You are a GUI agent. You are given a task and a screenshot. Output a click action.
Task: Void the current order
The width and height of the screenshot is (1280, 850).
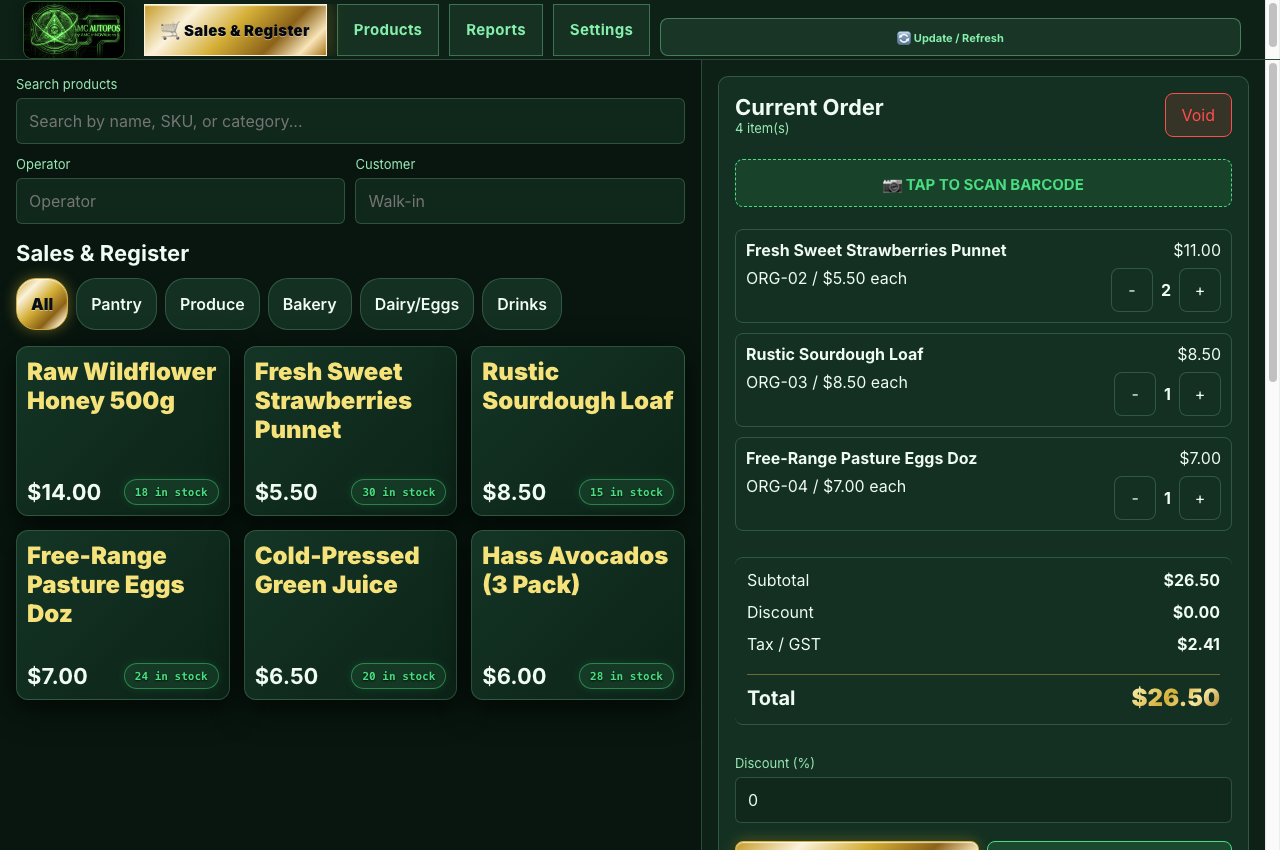point(1198,115)
